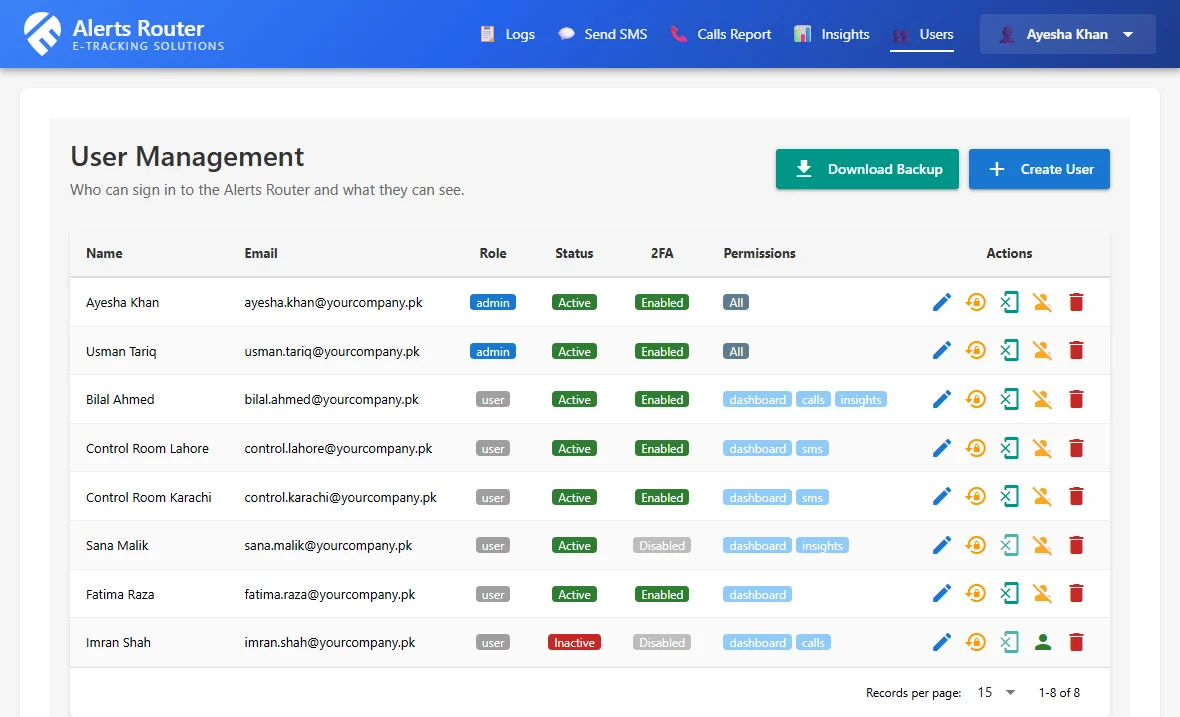The image size is (1180, 717).
Task: Click the Email column header
Action: (260, 254)
